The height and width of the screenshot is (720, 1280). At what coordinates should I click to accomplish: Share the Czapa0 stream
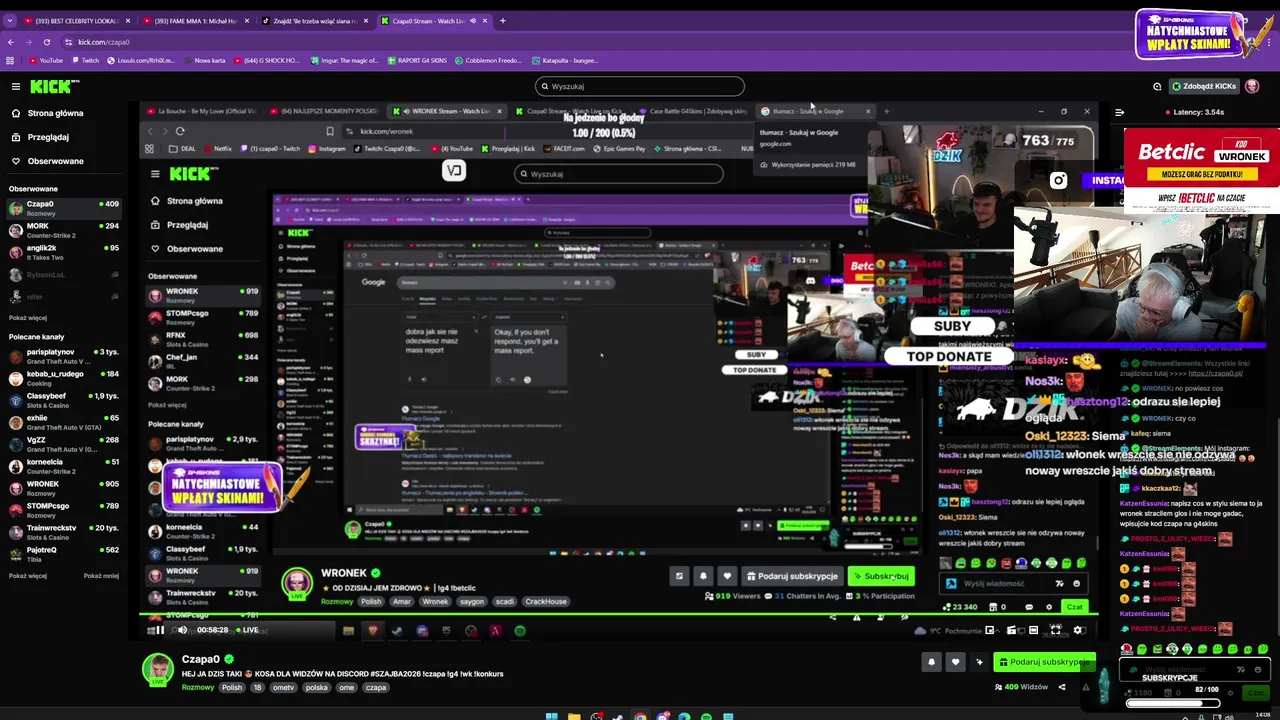1061,687
